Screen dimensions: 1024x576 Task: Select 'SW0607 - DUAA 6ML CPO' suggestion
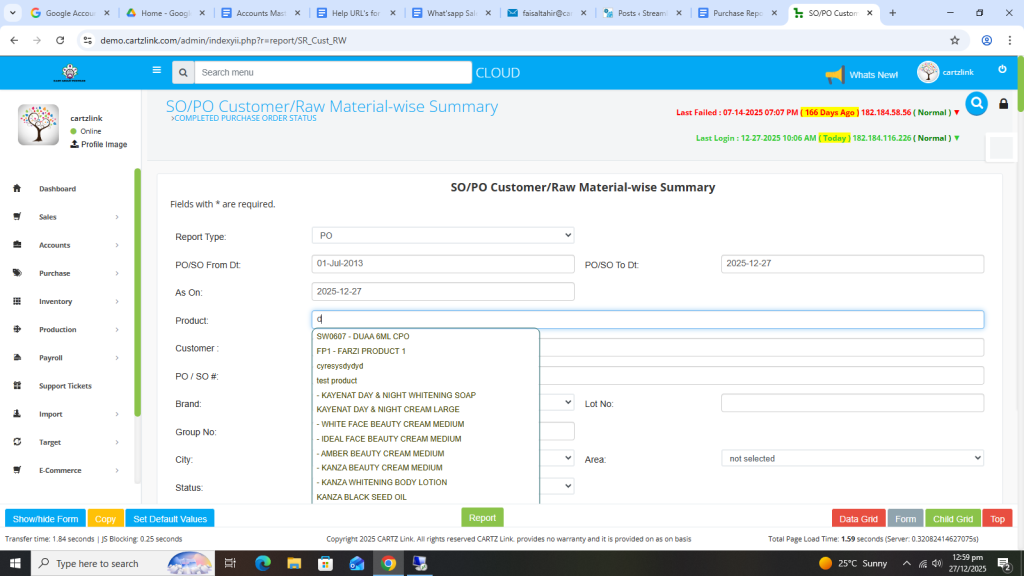tap(363, 337)
